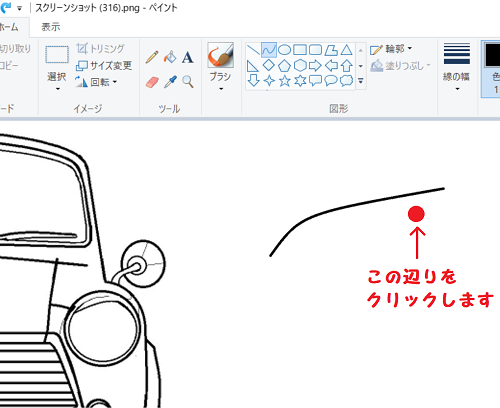The image size is (500, 408).
Task: Click shapes gallery scroll up arrow
Action: click(x=361, y=51)
